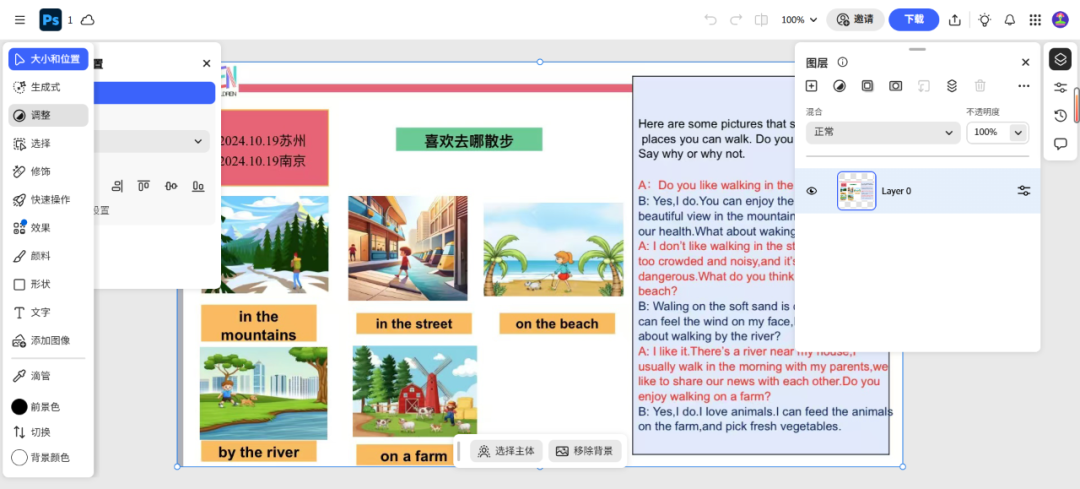Image resolution: width=1080 pixels, height=489 pixels.
Task: Toggle the before/after compare view icon
Action: (762, 20)
